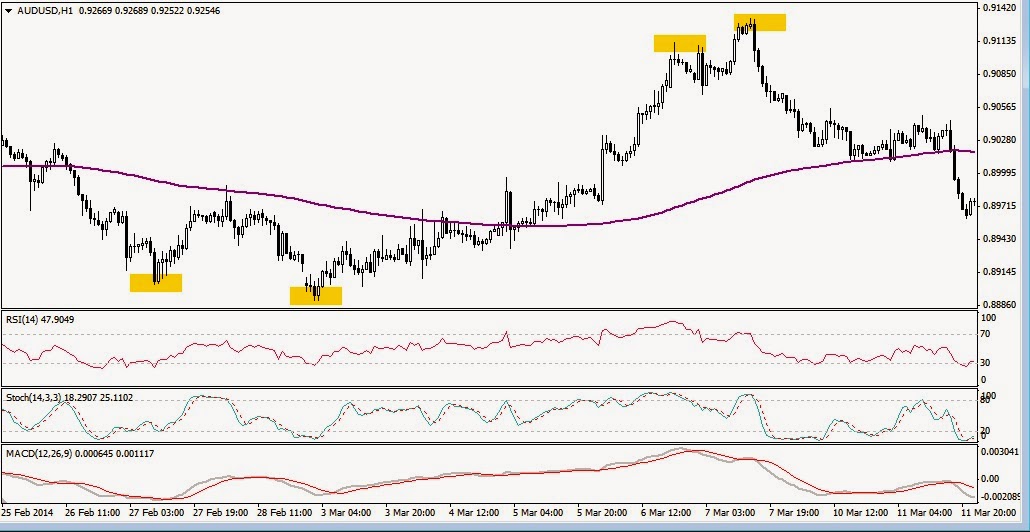Screen dimensions: 1030x532
Task: Click the 6 Mar 12:00 time label
Action: 668,512
